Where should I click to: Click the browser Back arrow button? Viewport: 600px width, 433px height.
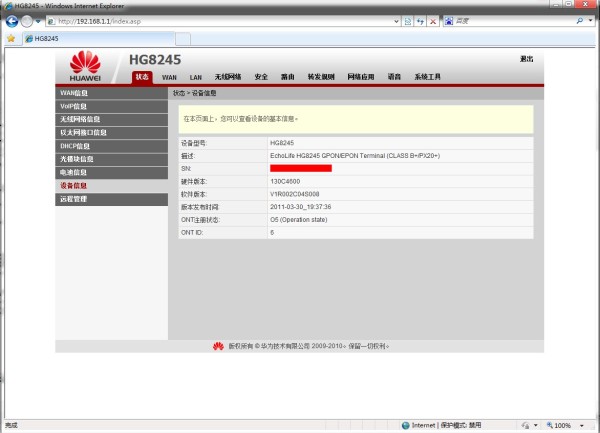tap(11, 21)
